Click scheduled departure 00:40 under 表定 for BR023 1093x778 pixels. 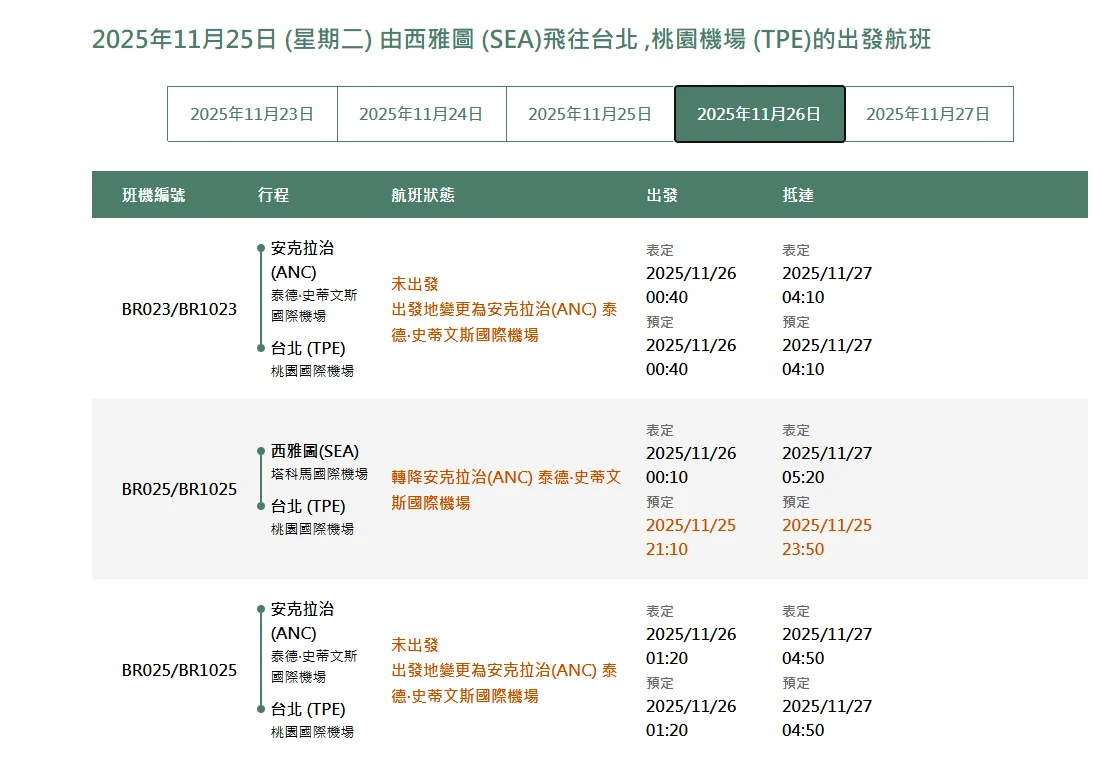click(x=667, y=297)
